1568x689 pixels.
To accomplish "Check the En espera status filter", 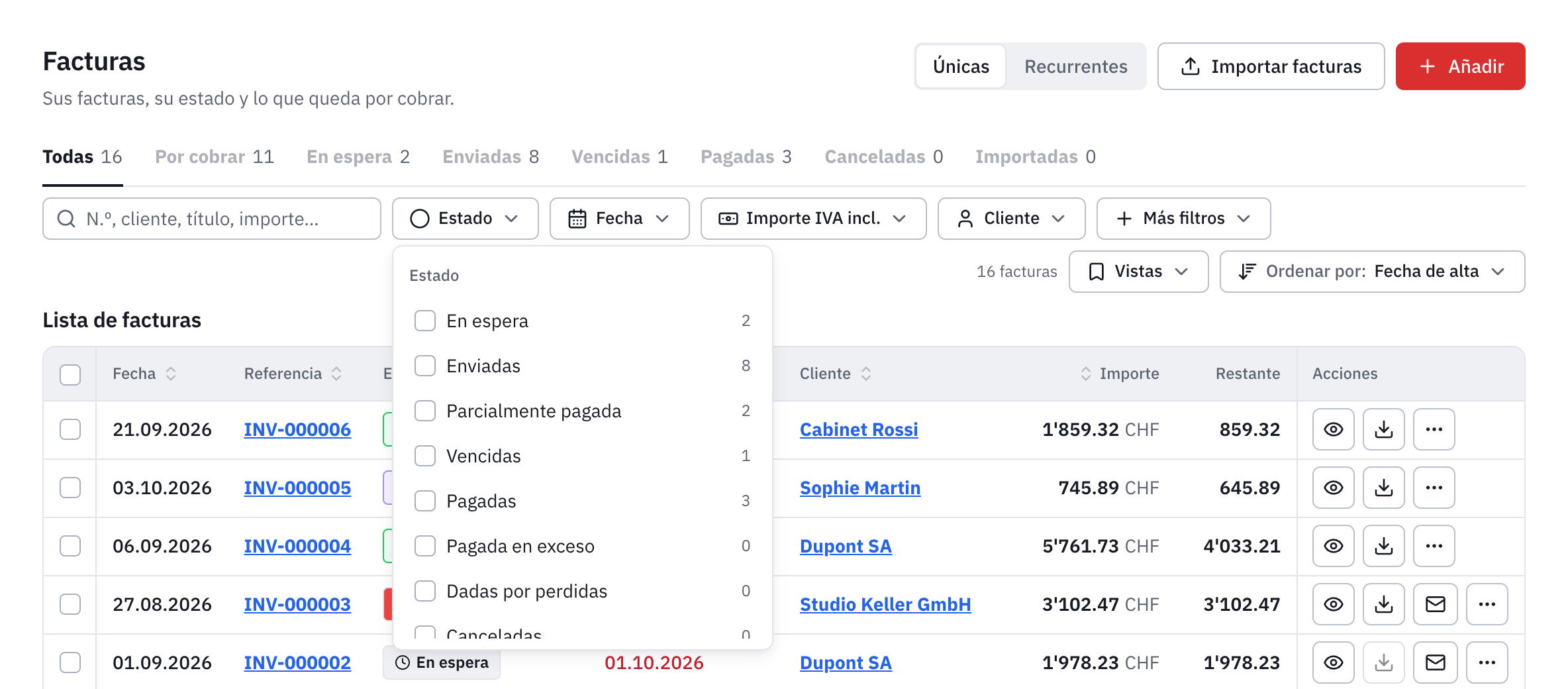I will tap(424, 321).
